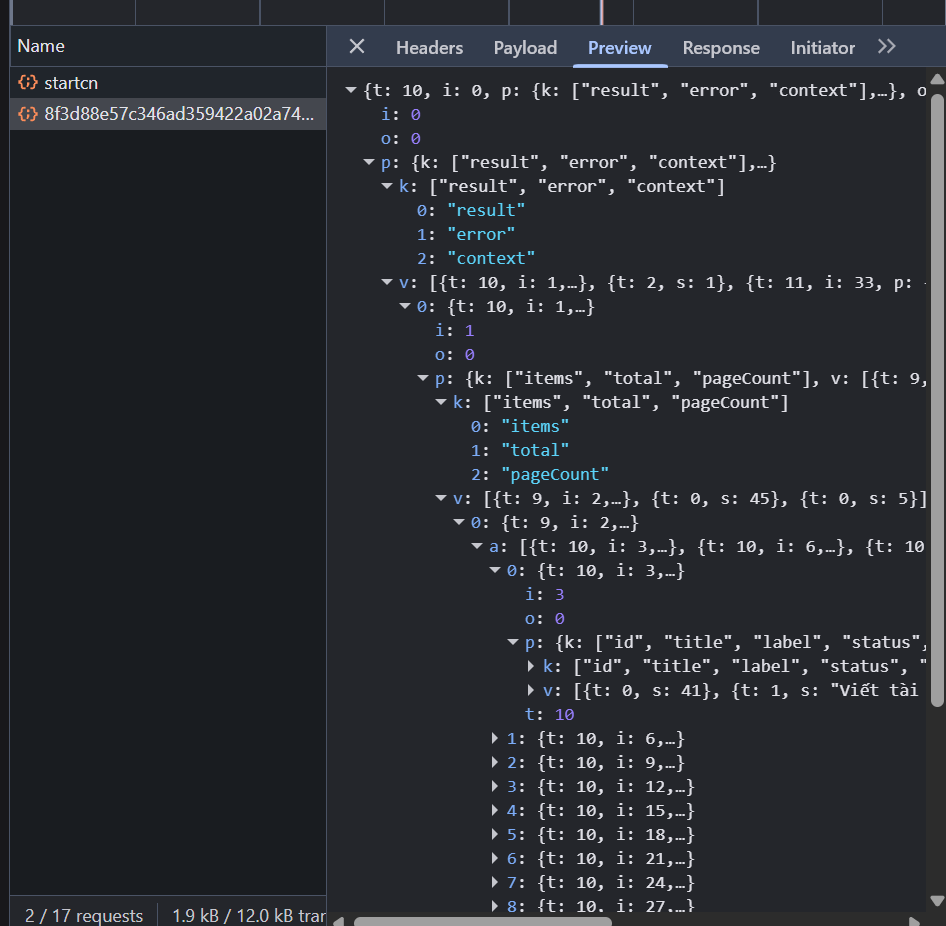Expand the v array with Viết tài

pyautogui.click(x=531, y=690)
